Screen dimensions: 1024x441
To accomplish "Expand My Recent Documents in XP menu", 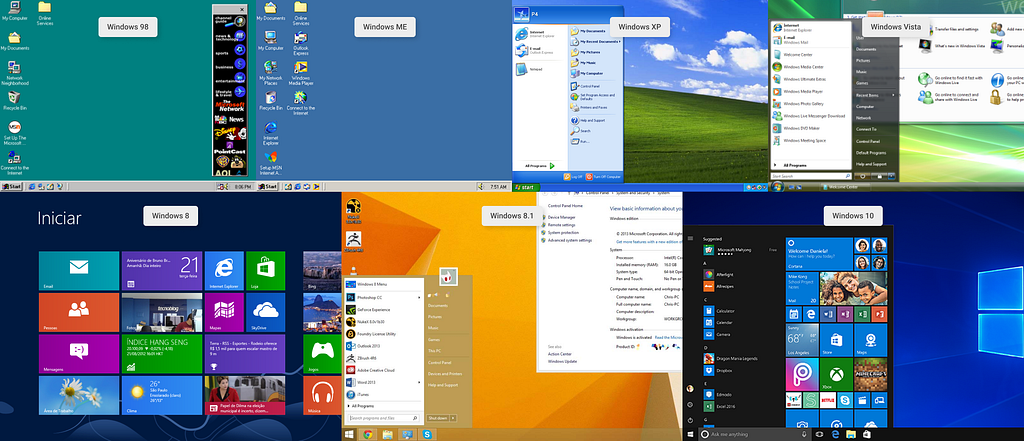I will (595, 41).
